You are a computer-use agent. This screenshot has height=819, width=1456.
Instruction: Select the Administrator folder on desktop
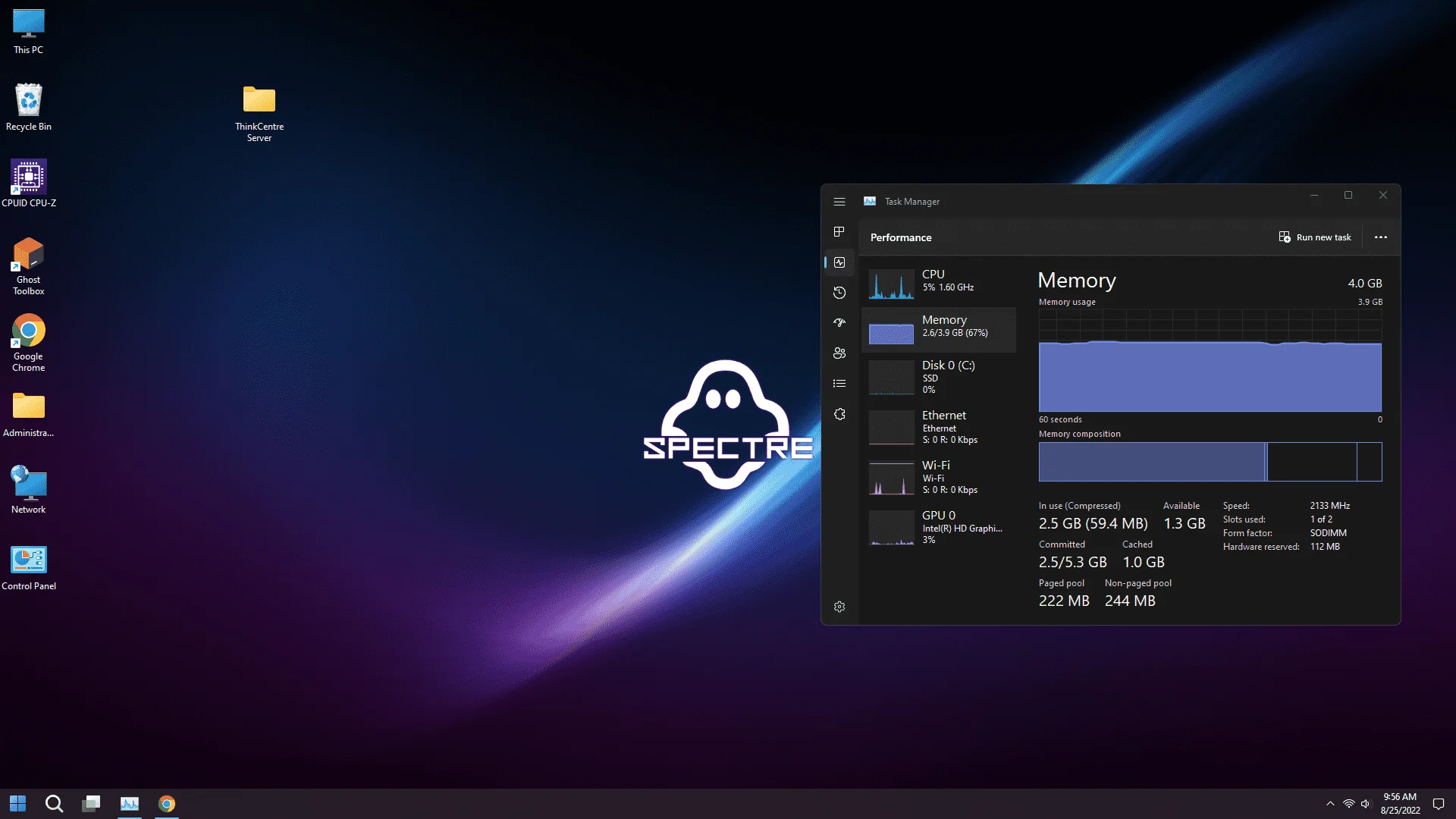point(28,415)
